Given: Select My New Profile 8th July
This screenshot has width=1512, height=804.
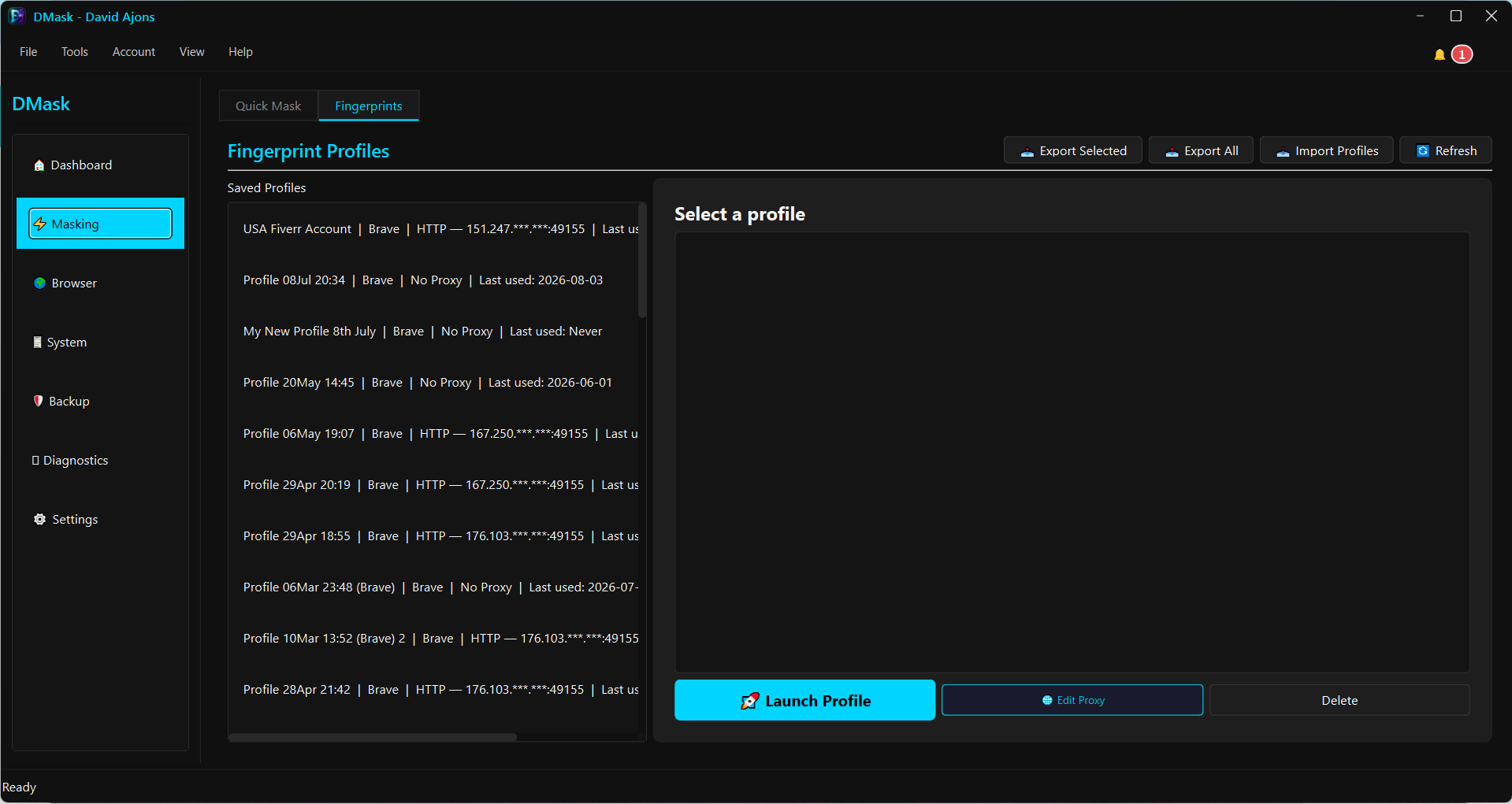Looking at the screenshot, I should (x=433, y=332).
